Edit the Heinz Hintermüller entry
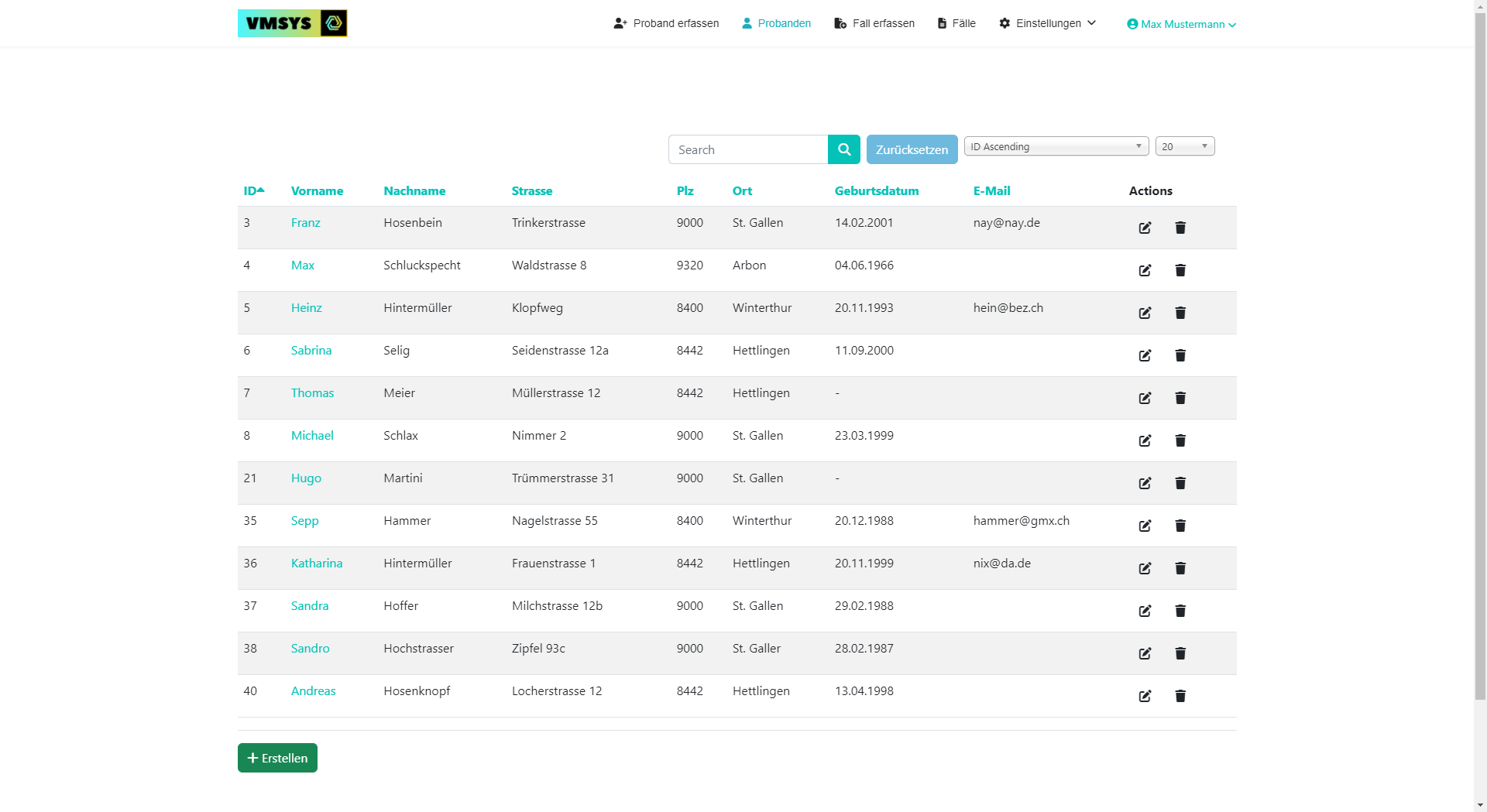The height and width of the screenshot is (812, 1487). pos(1145,313)
